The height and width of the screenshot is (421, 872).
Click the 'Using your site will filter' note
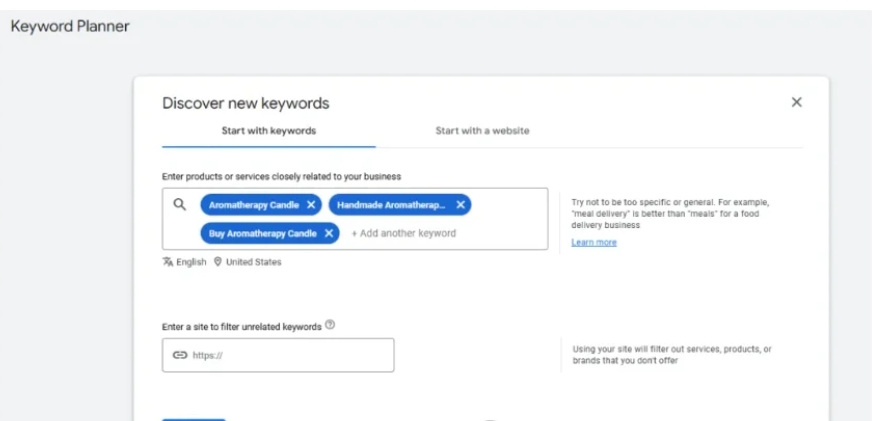pos(672,355)
